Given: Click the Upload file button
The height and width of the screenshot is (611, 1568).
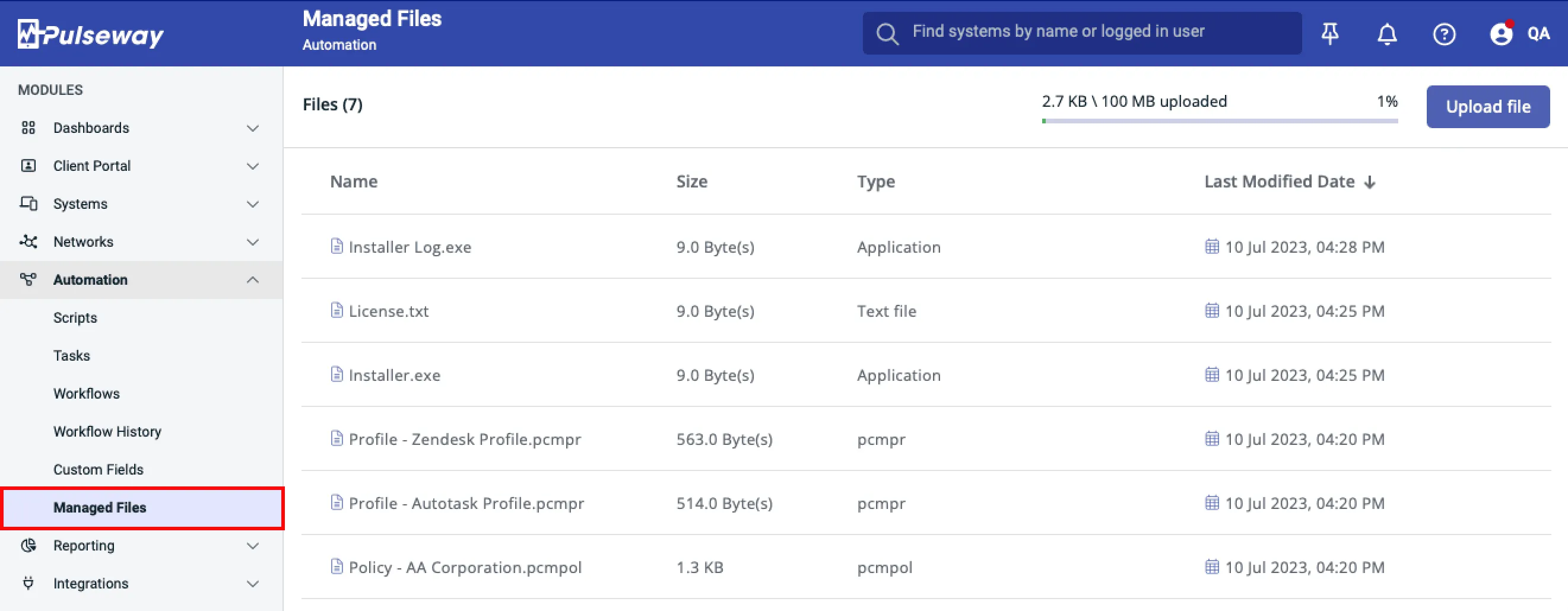Looking at the screenshot, I should pyautogui.click(x=1488, y=107).
